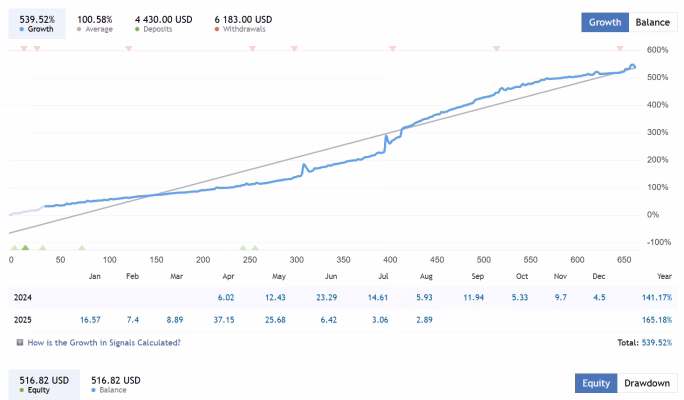The image size is (684, 400).
Task: Click the 2024 June value 23.29
Action: [x=327, y=297]
